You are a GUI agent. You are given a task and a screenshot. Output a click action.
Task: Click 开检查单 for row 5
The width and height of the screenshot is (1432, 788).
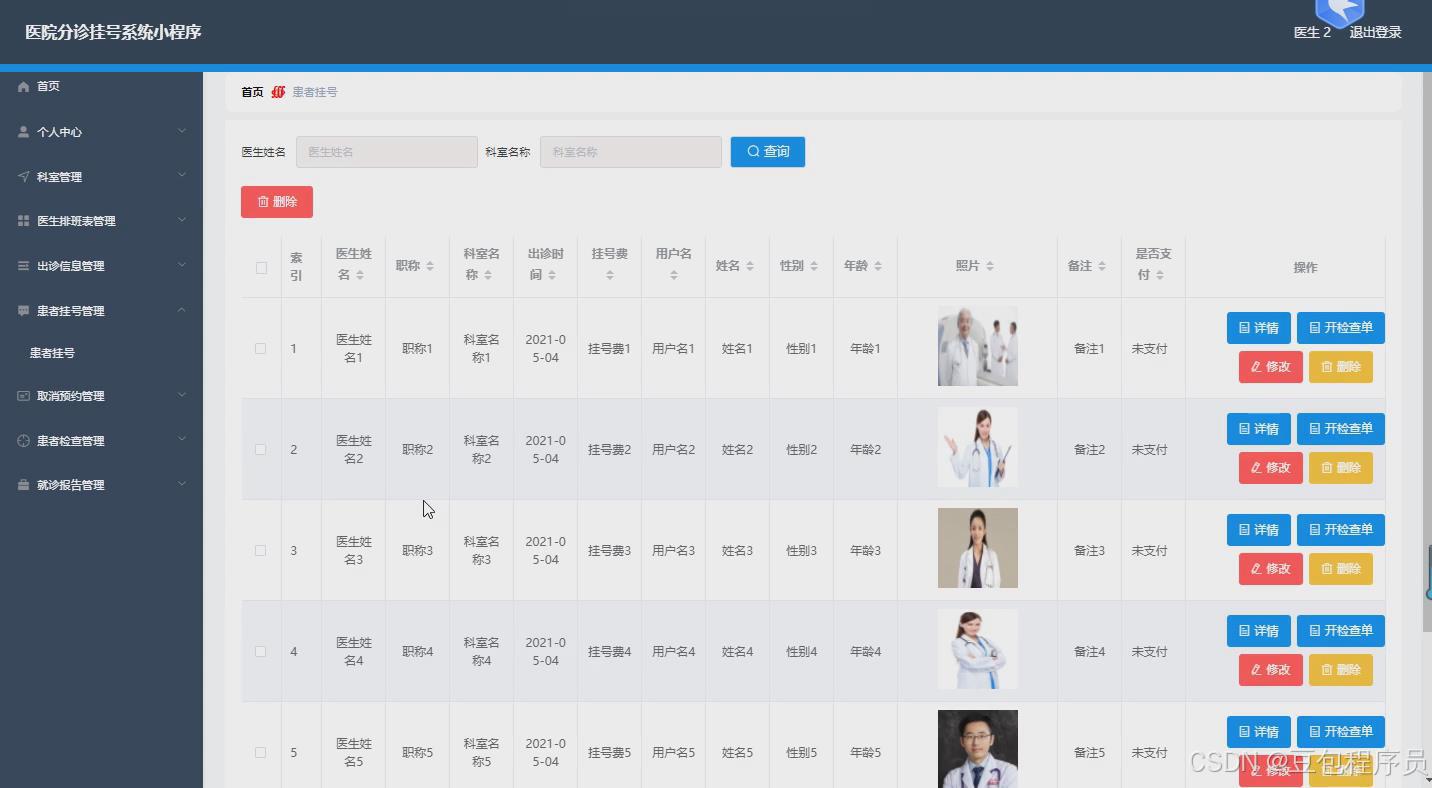[x=1341, y=732]
